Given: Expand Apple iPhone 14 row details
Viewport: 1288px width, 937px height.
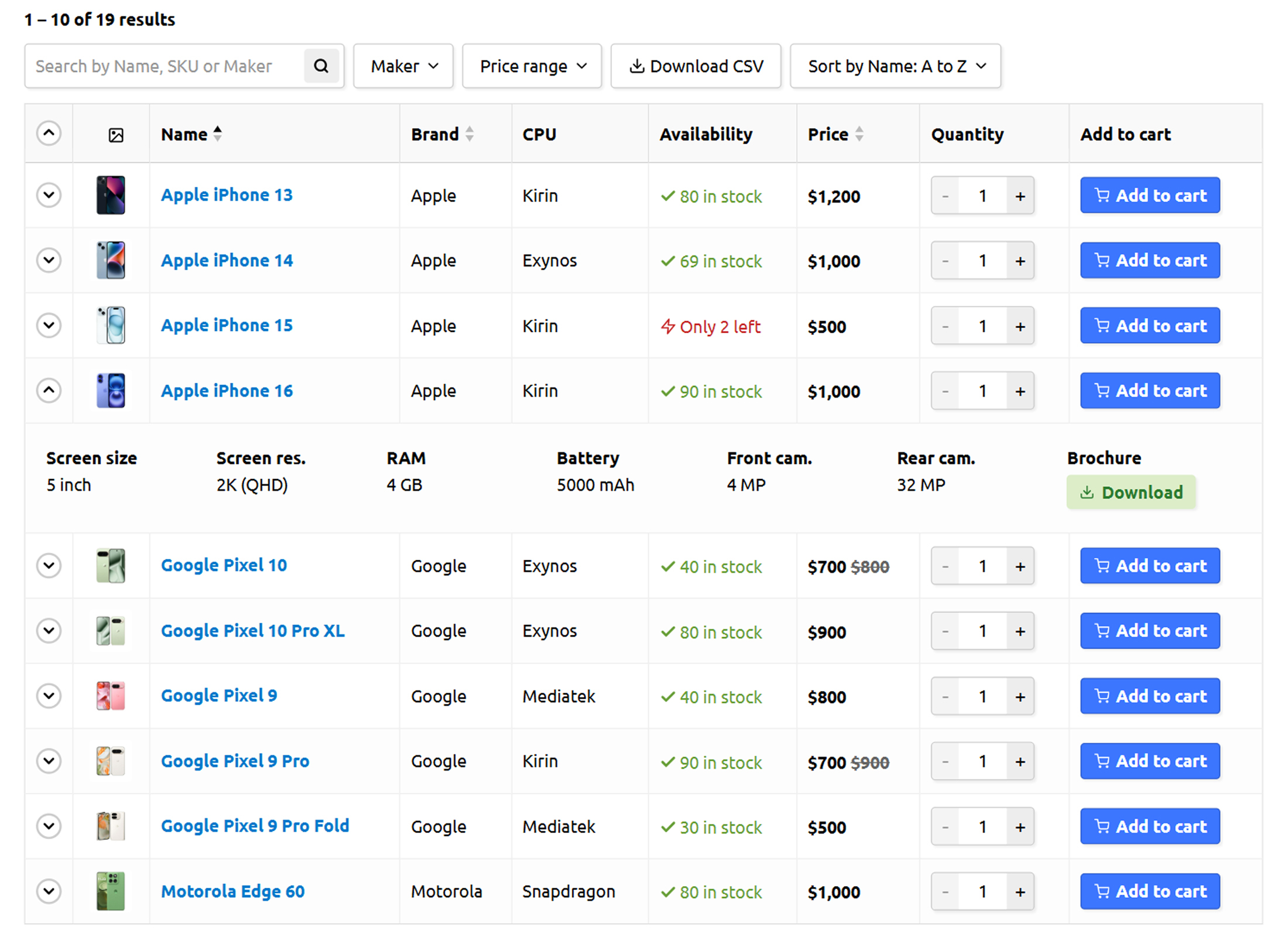Looking at the screenshot, I should 49,260.
